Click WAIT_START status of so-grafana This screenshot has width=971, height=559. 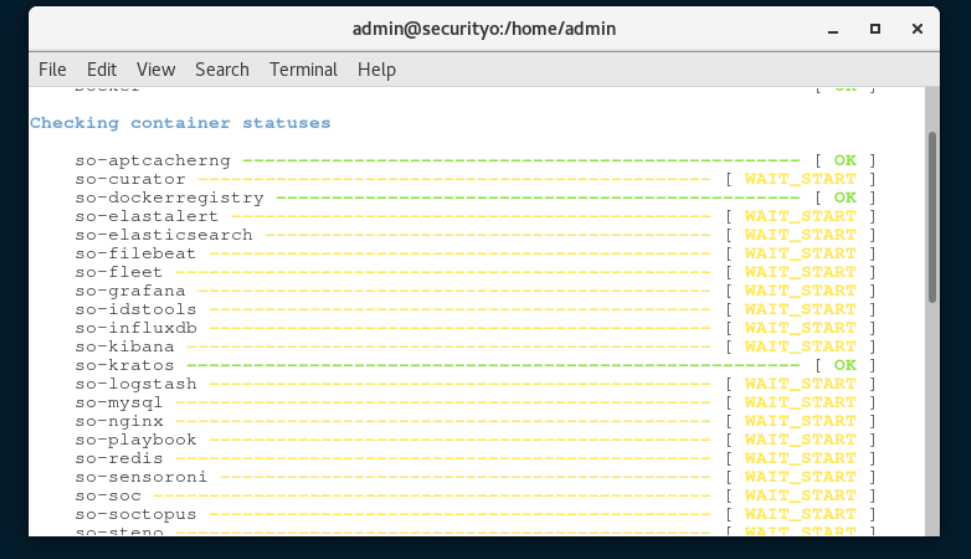[800, 290]
